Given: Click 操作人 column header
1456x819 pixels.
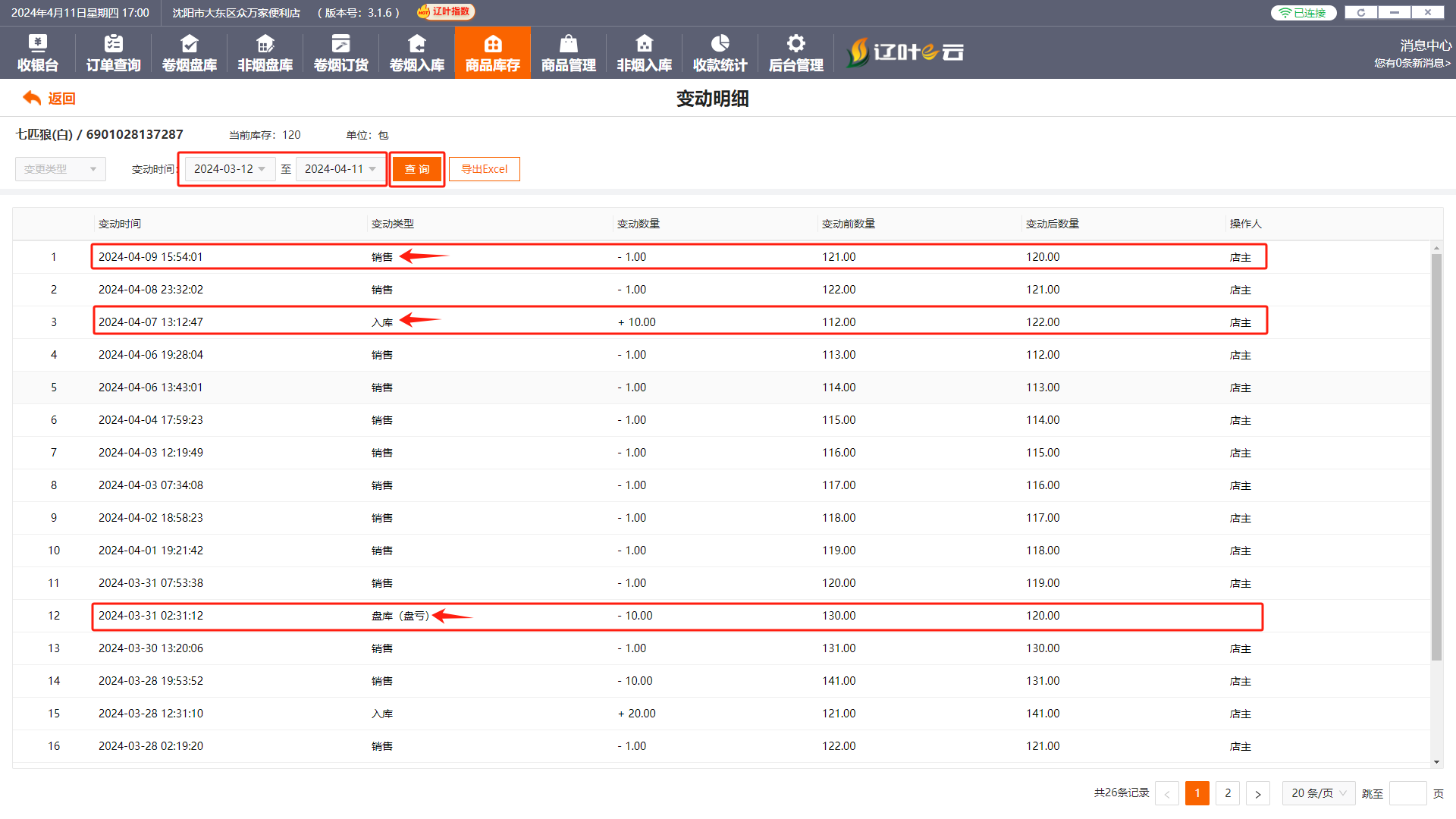Looking at the screenshot, I should pos(1246,224).
